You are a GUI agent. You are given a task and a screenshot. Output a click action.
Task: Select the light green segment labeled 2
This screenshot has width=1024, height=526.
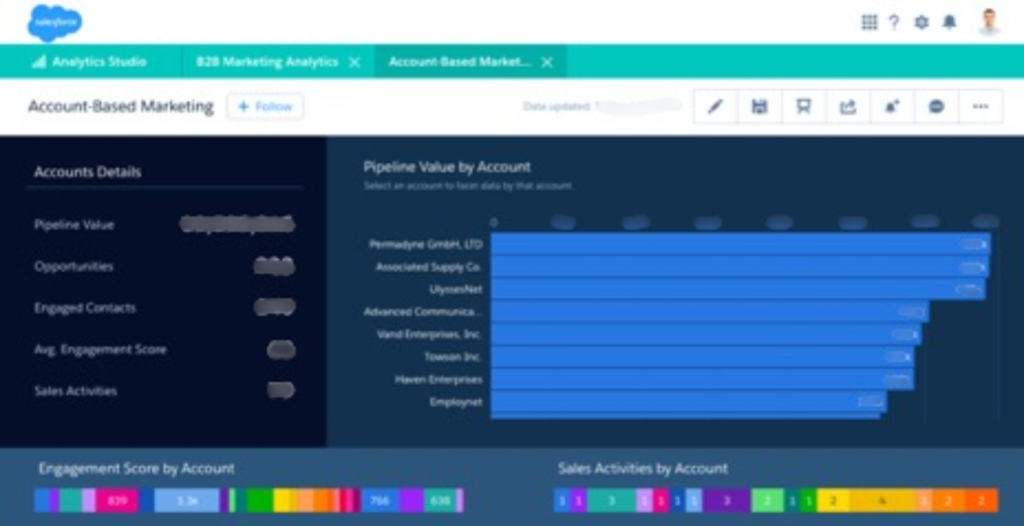coord(767,501)
